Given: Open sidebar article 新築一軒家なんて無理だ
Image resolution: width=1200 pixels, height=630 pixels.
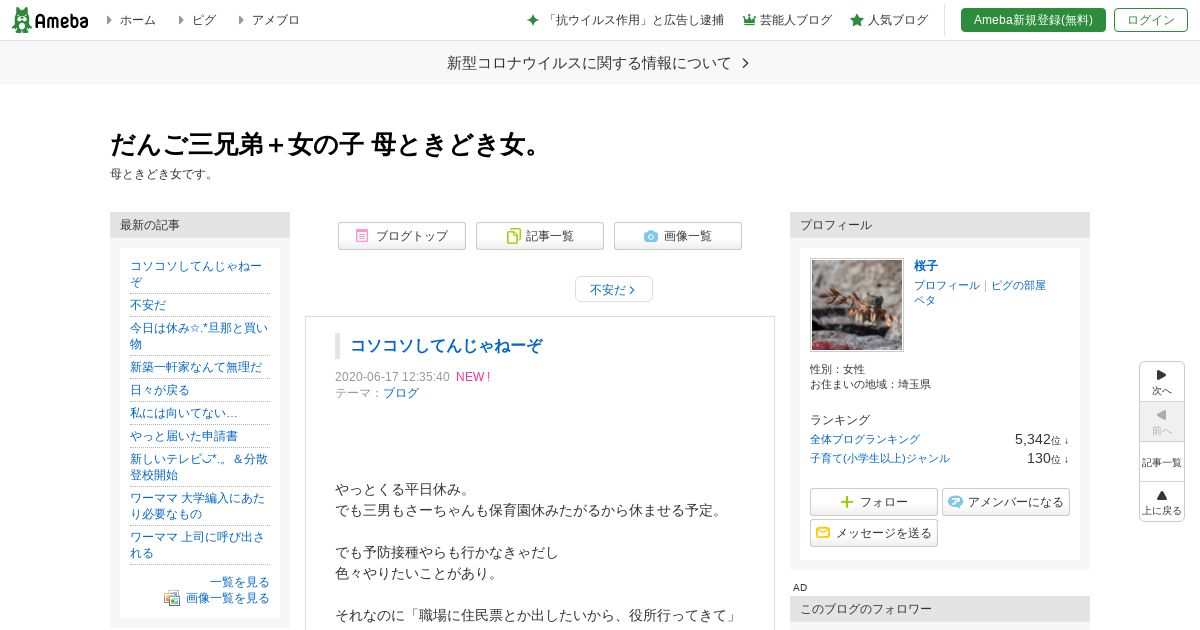Looking at the screenshot, I should coord(196,367).
